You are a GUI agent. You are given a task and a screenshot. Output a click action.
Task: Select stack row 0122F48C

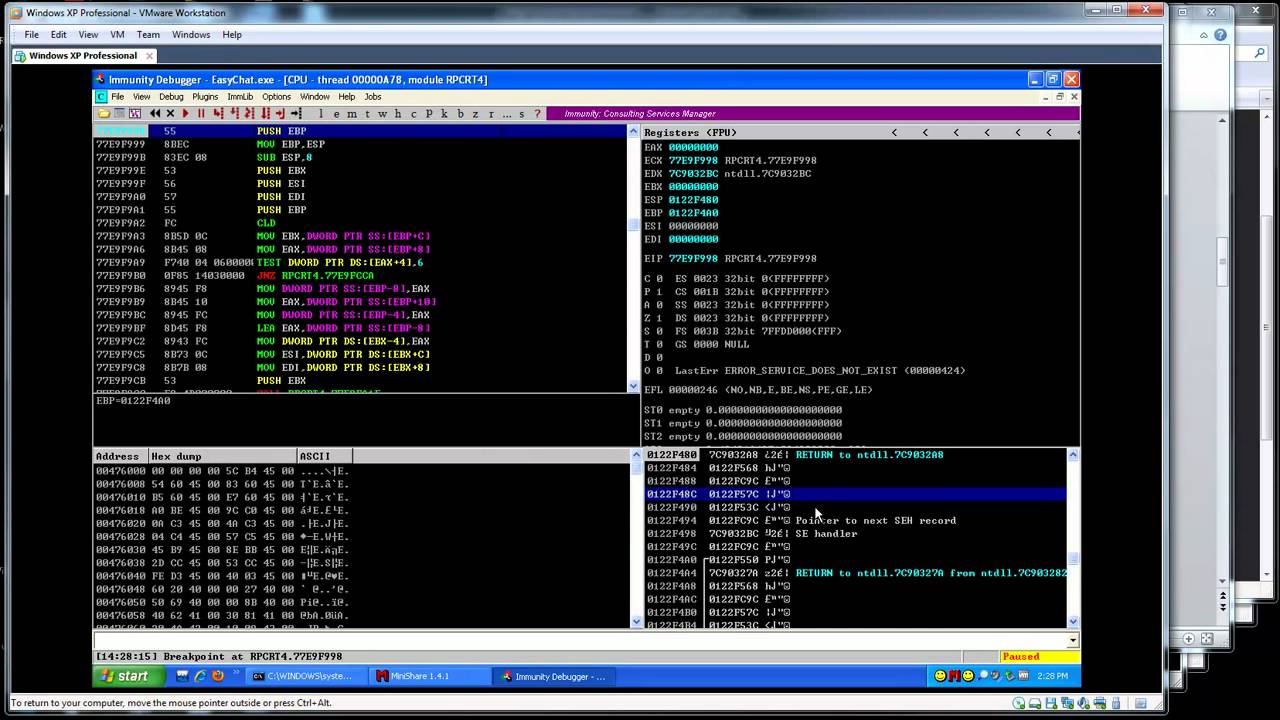[x=855, y=494]
